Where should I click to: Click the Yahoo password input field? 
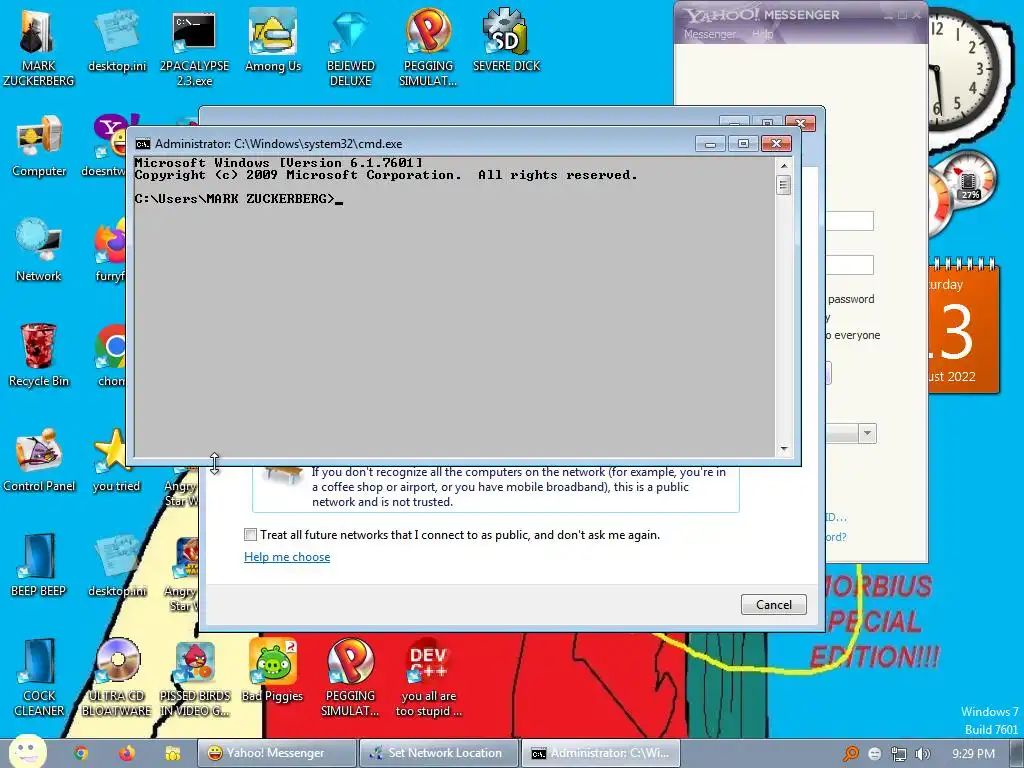pyautogui.click(x=849, y=265)
